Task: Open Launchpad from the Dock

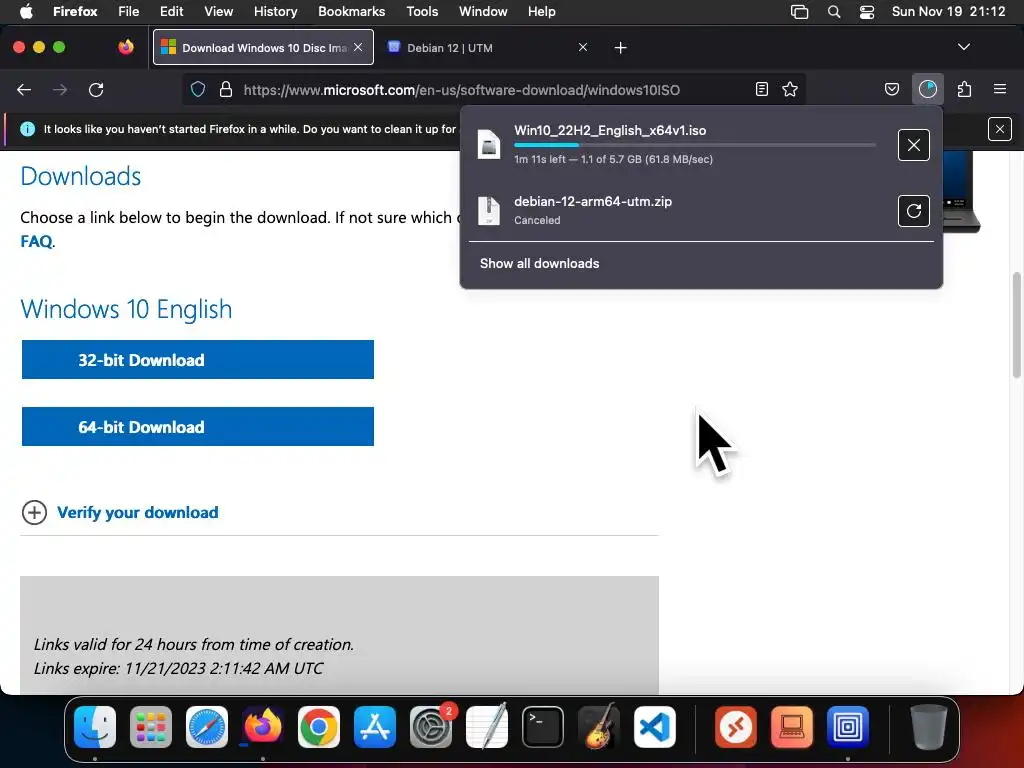Action: coord(151,727)
